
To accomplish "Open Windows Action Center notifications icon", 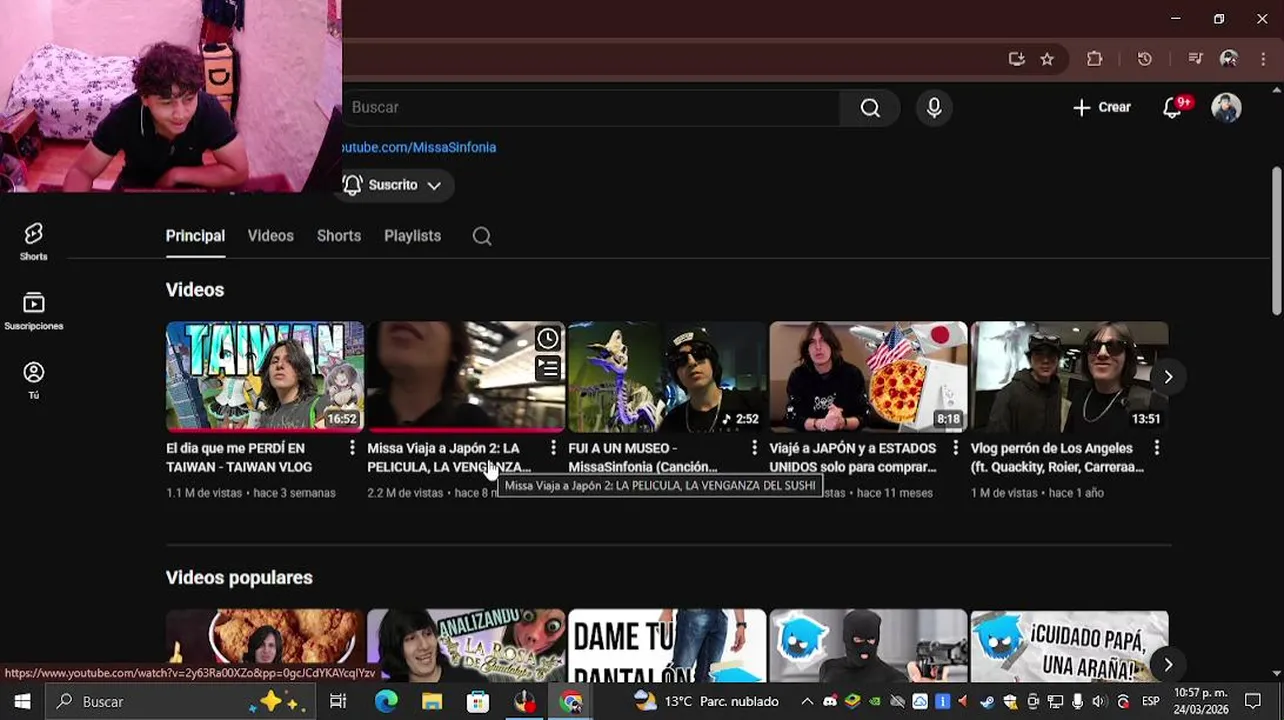I will click(x=1253, y=701).
